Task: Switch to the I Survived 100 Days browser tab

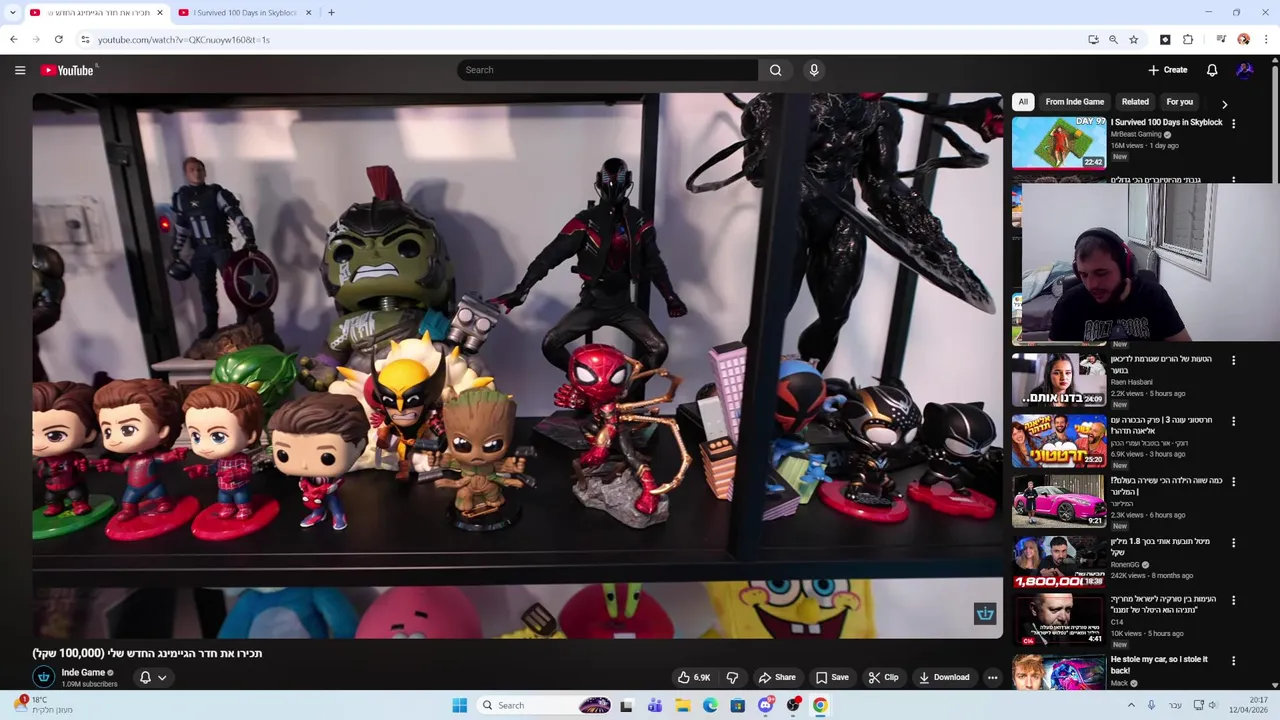Action: [244, 13]
